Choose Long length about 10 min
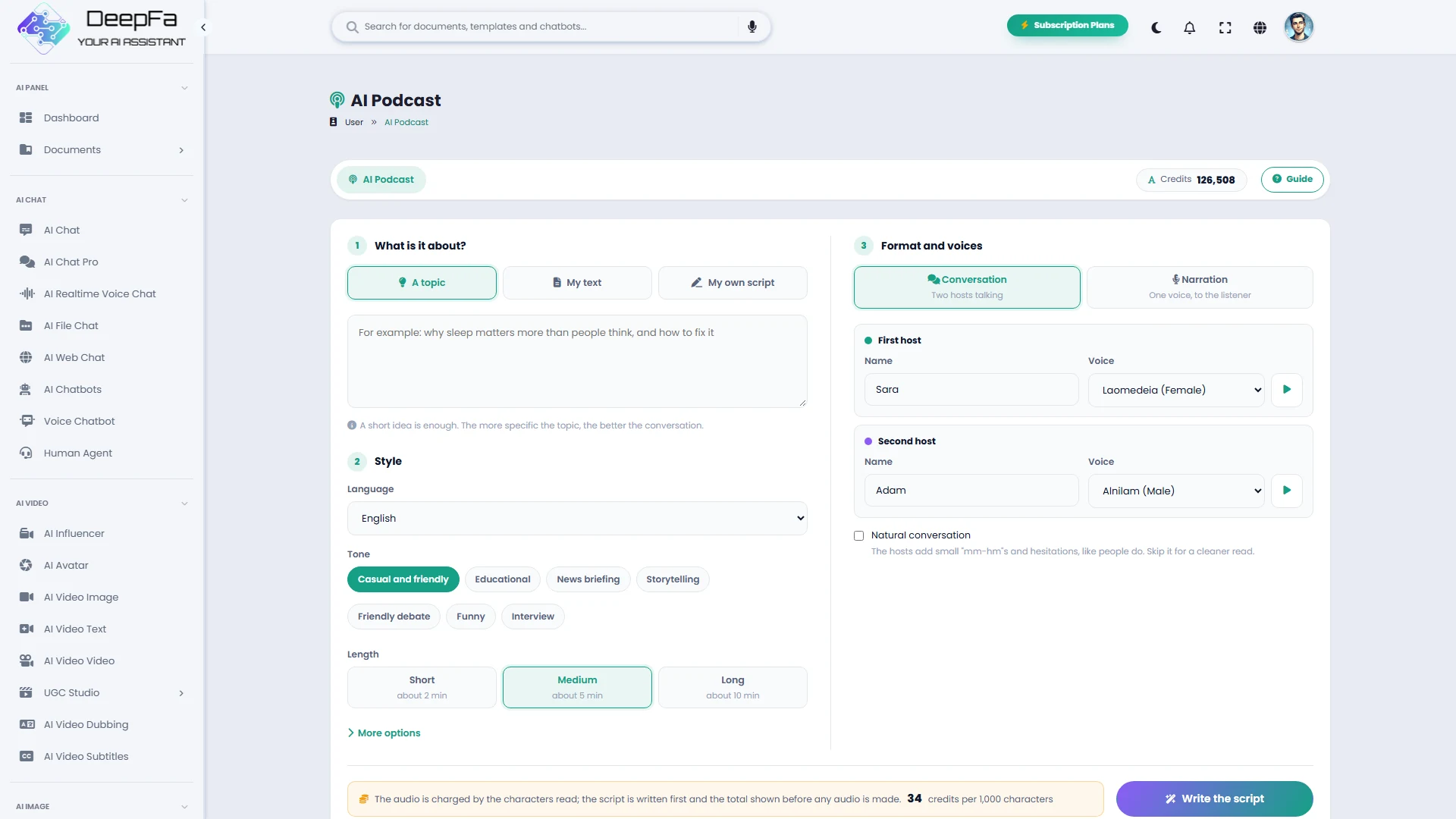Screen dimensions: 1456x819 [733, 687]
